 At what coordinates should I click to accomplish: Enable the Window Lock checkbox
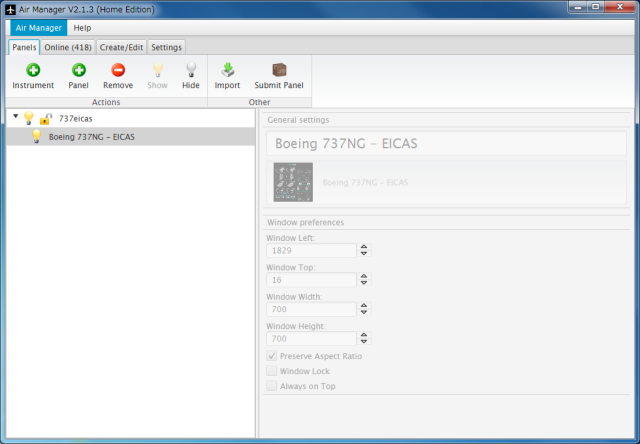pos(271,371)
